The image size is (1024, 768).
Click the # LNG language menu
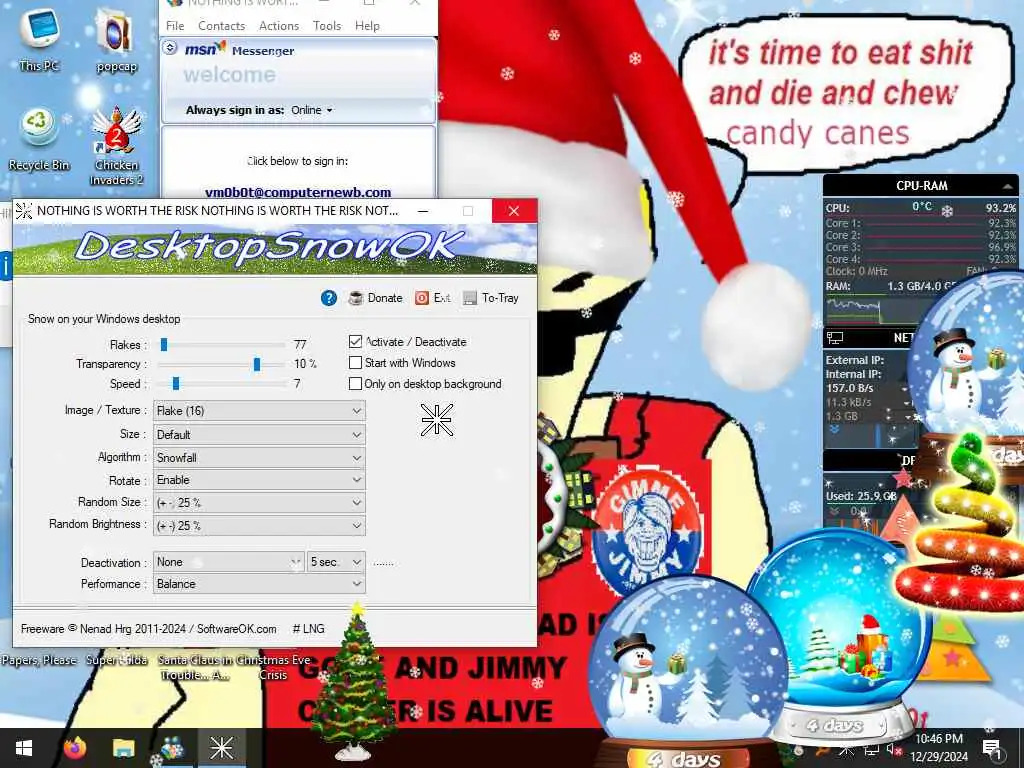[308, 629]
